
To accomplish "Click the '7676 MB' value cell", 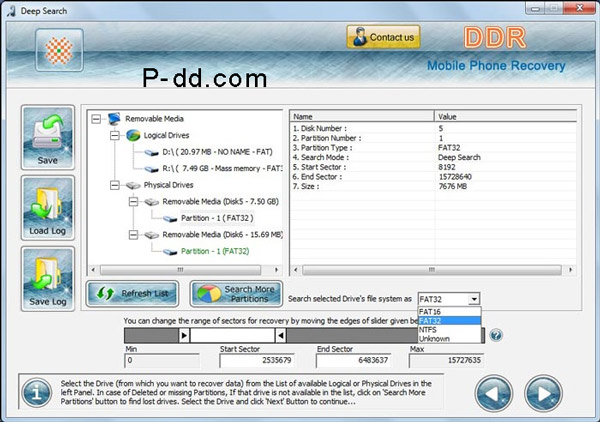I will point(452,186).
